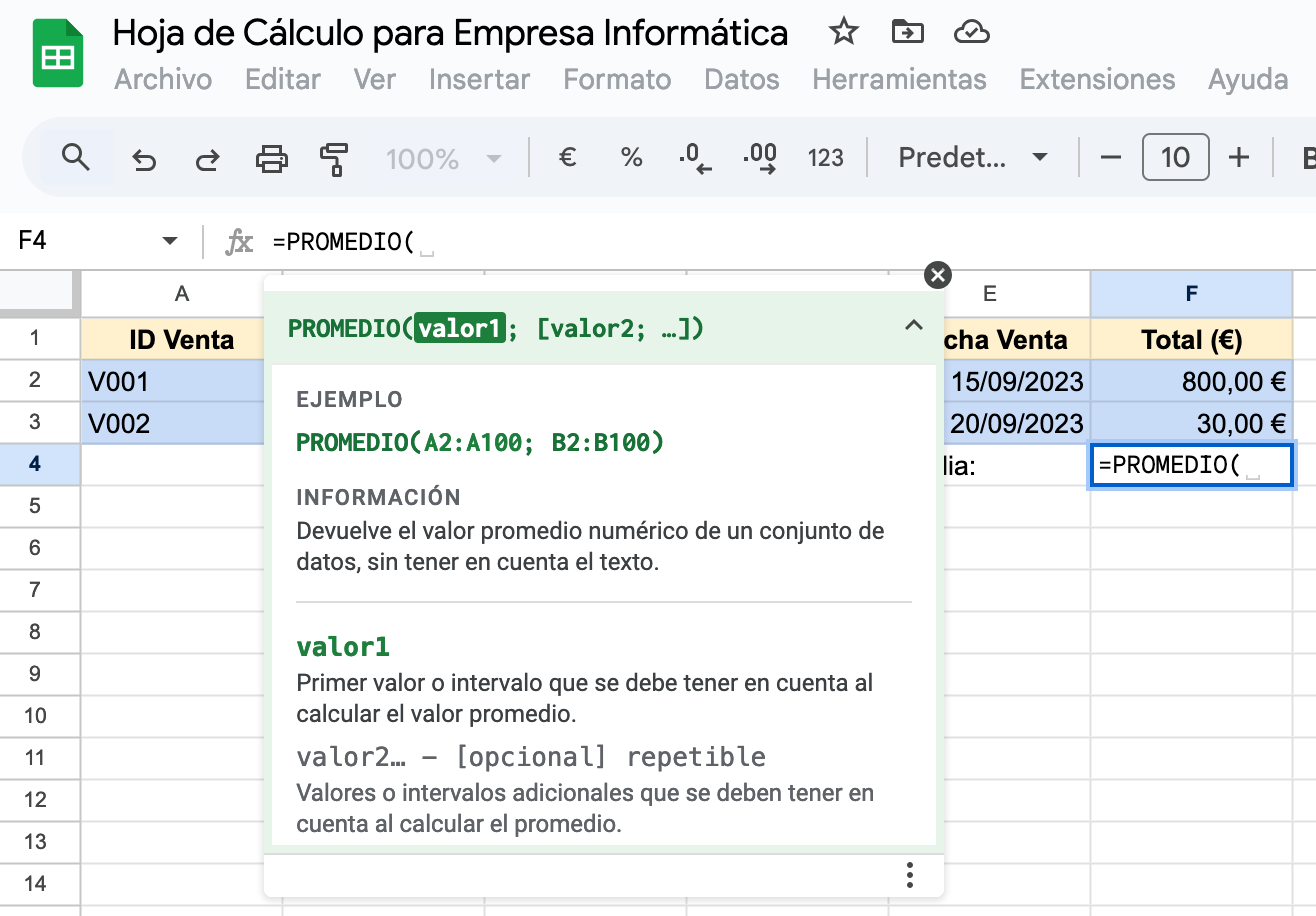Image resolution: width=1316 pixels, height=916 pixels.
Task: Increase decimal places
Action: 760,157
